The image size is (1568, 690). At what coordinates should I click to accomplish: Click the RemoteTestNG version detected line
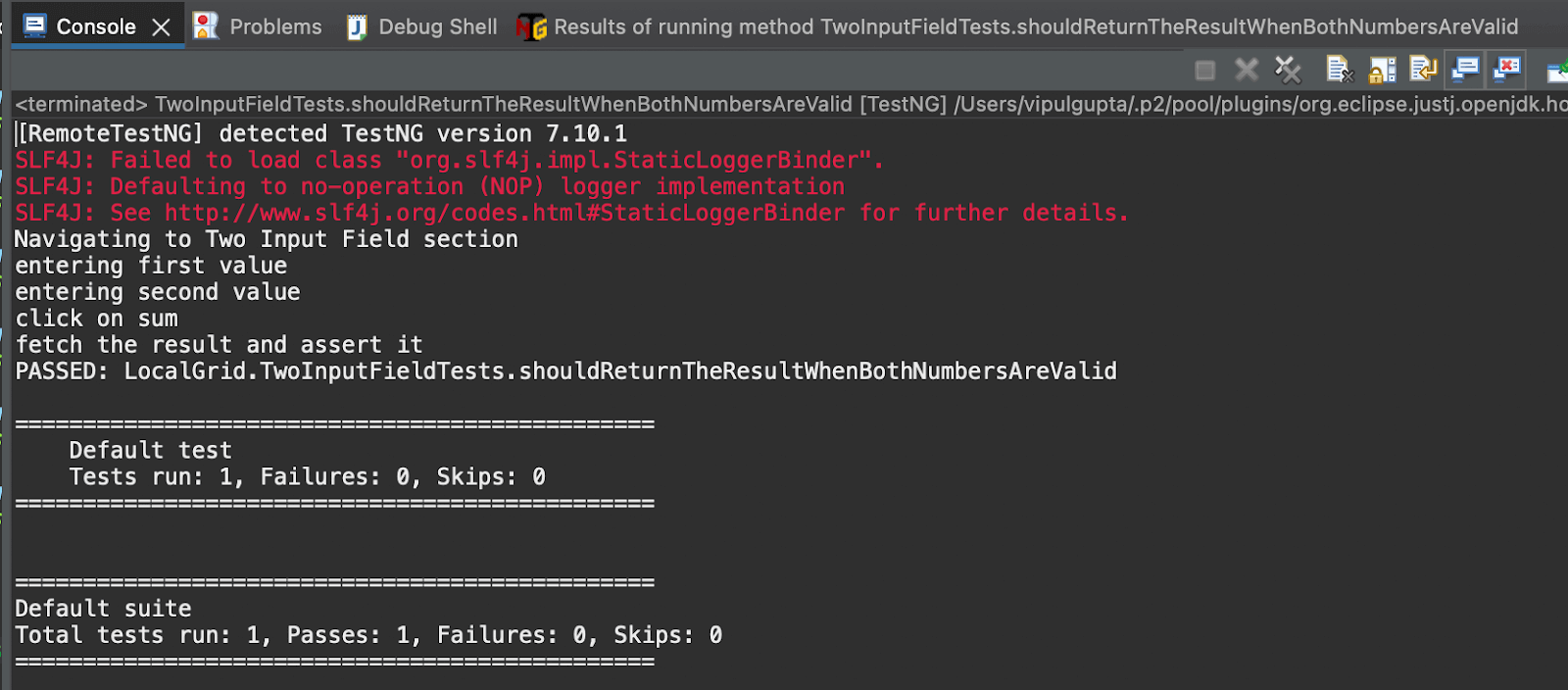321,133
